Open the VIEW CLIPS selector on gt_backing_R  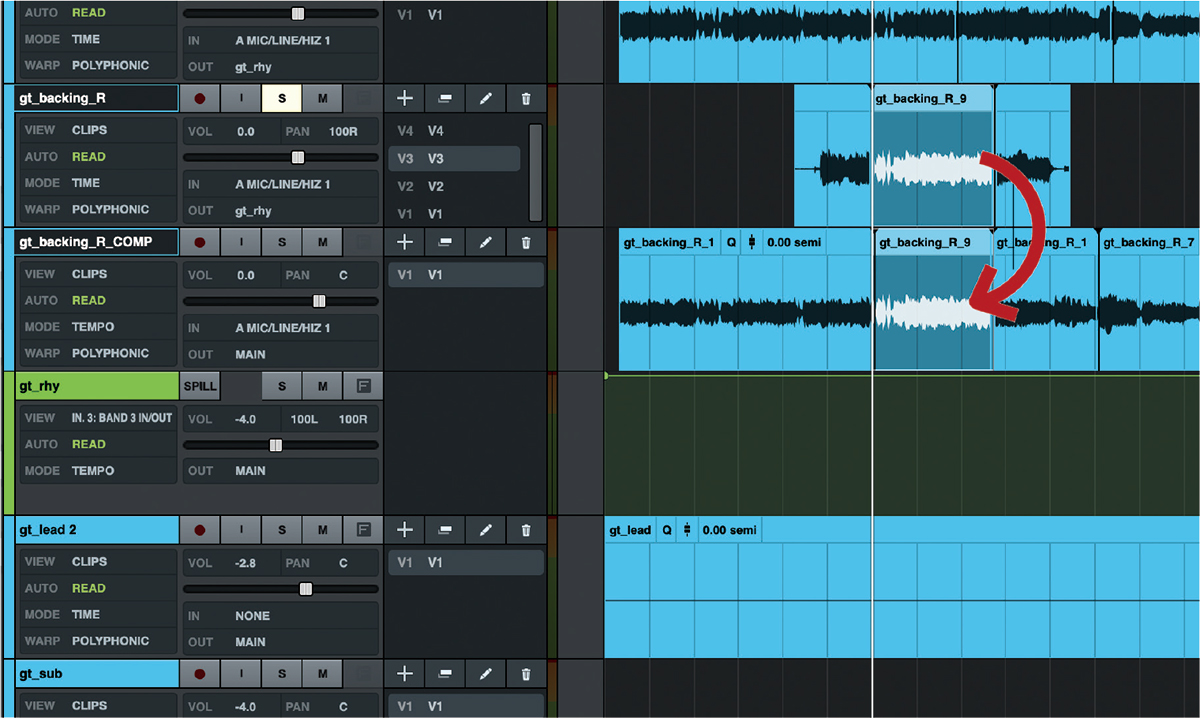point(97,130)
